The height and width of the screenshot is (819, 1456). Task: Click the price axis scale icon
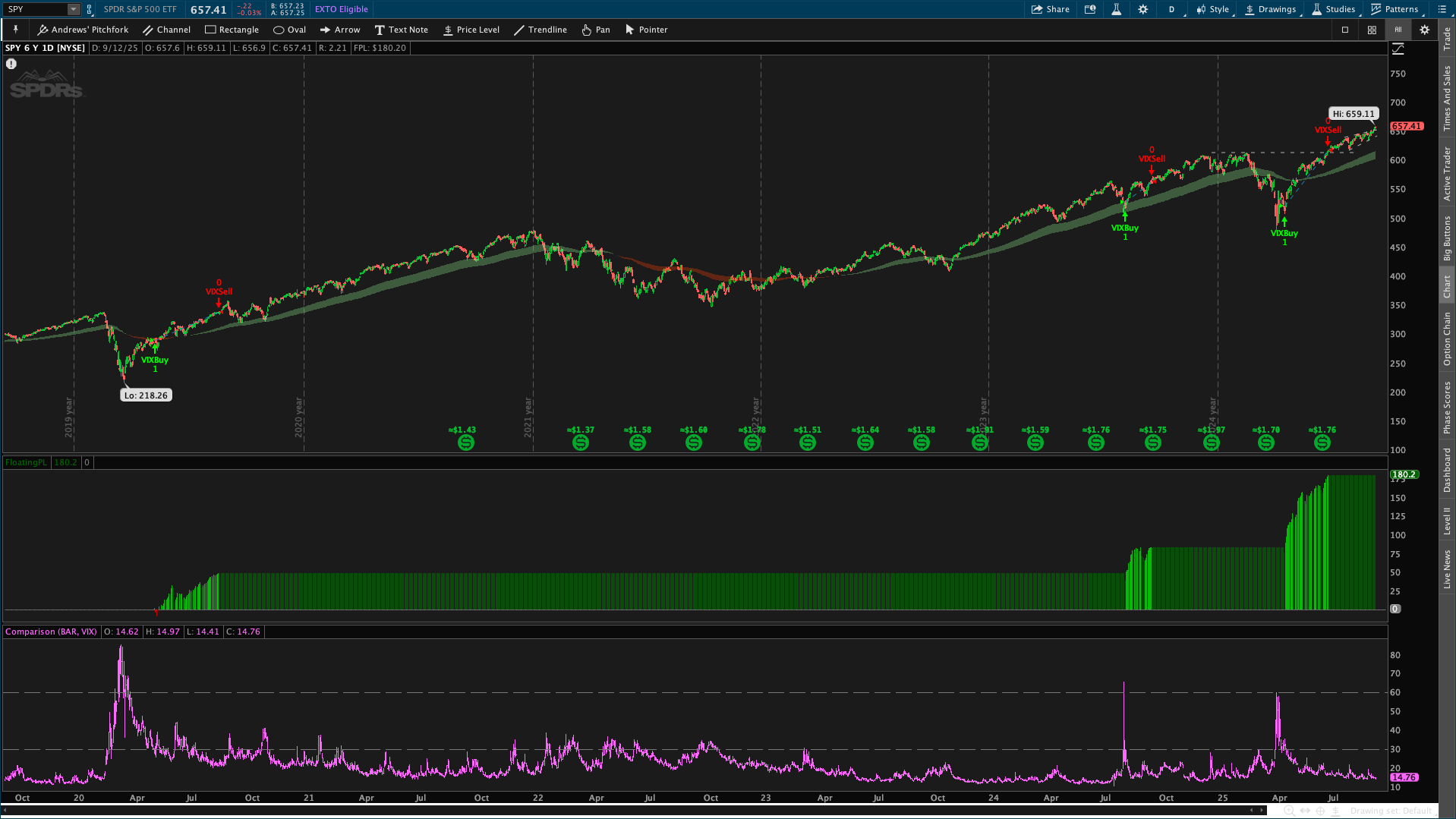1398,49
